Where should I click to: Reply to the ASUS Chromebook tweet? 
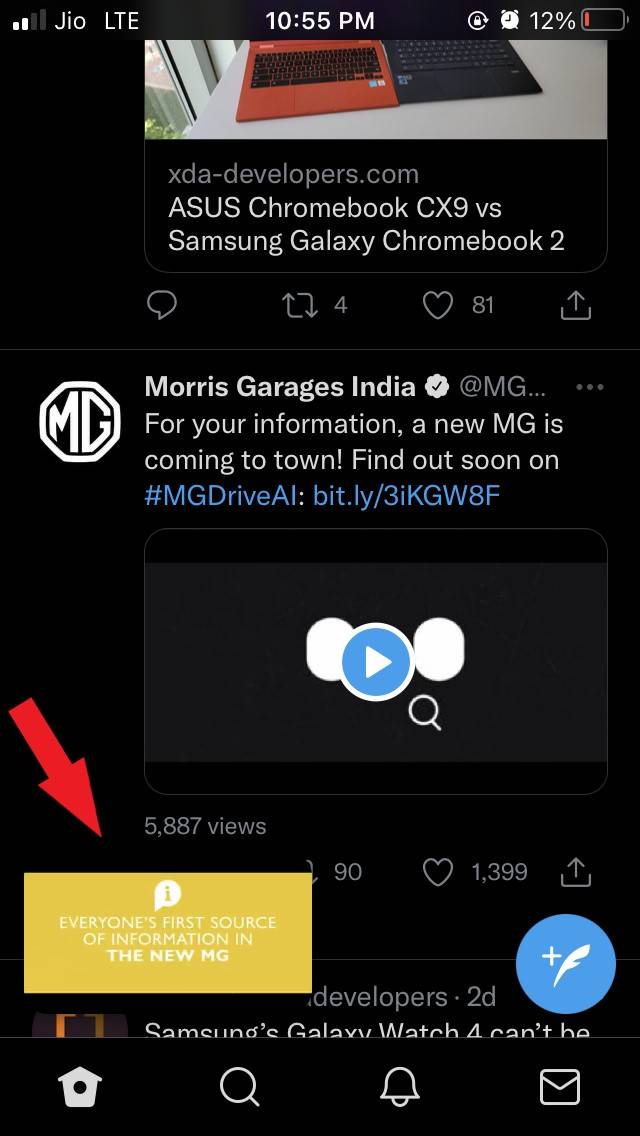tap(162, 305)
